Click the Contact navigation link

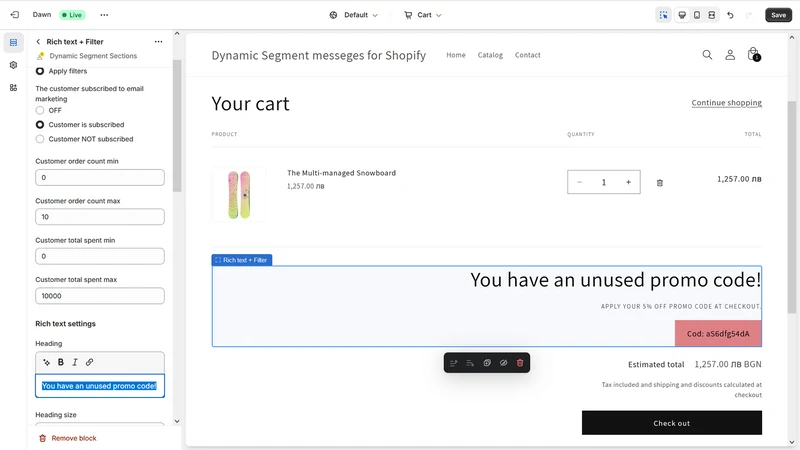(528, 55)
